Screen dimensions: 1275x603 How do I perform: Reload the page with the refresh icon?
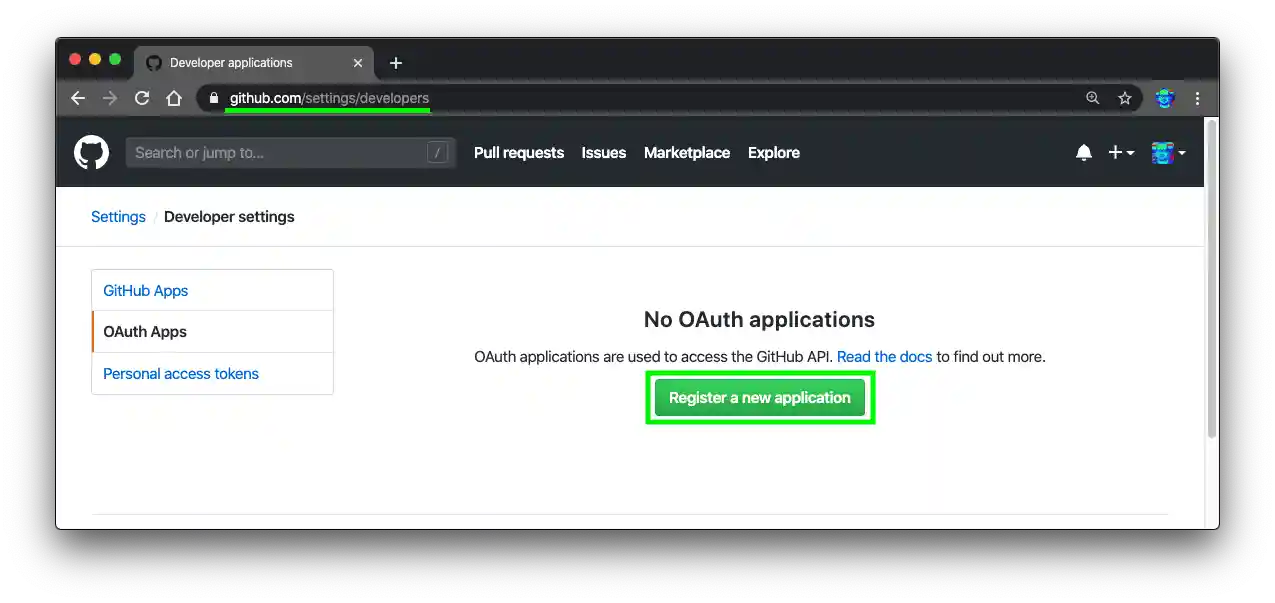[x=142, y=98]
